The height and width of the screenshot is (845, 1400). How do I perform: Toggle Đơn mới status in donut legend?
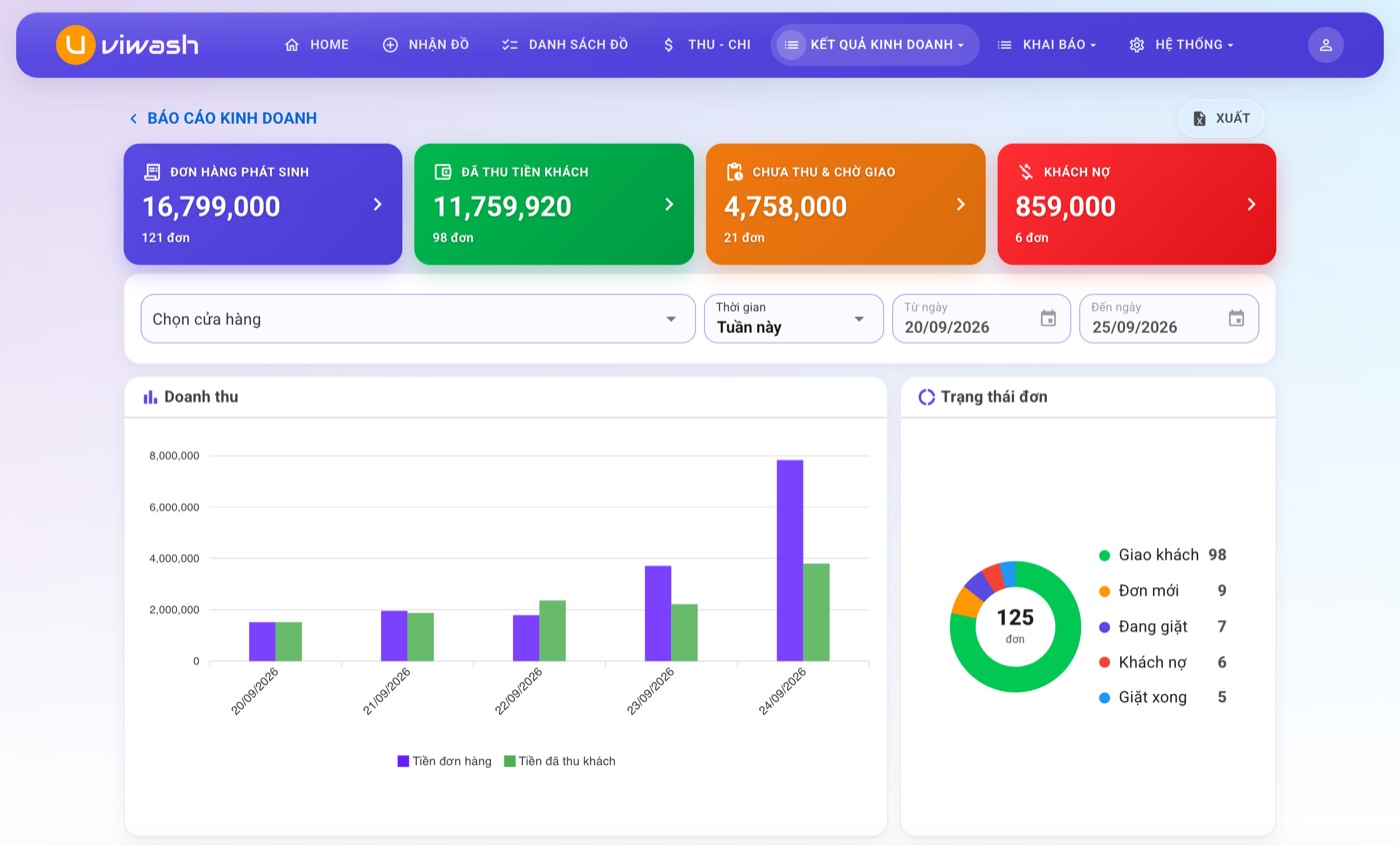pos(1162,591)
